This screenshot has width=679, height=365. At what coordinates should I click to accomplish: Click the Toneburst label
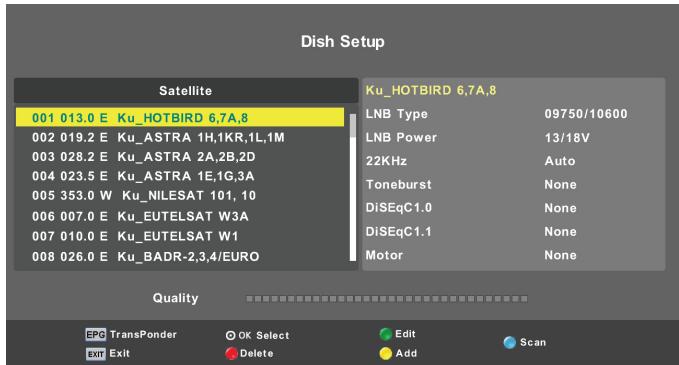[398, 184]
